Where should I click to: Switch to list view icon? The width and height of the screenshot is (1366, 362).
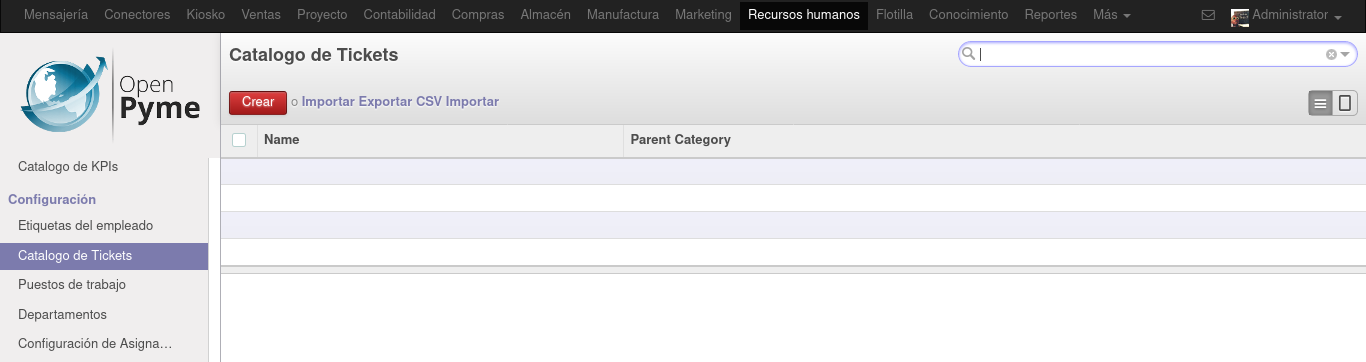[1320, 103]
